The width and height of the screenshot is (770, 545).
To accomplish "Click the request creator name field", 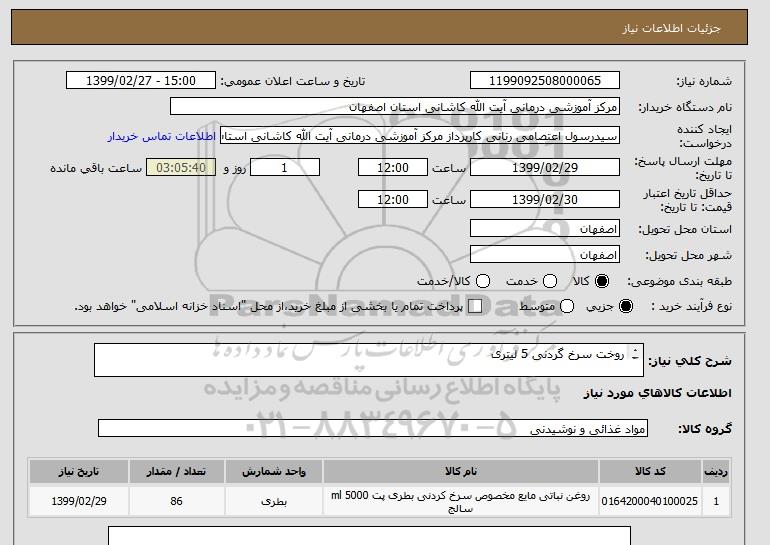I will [420, 136].
